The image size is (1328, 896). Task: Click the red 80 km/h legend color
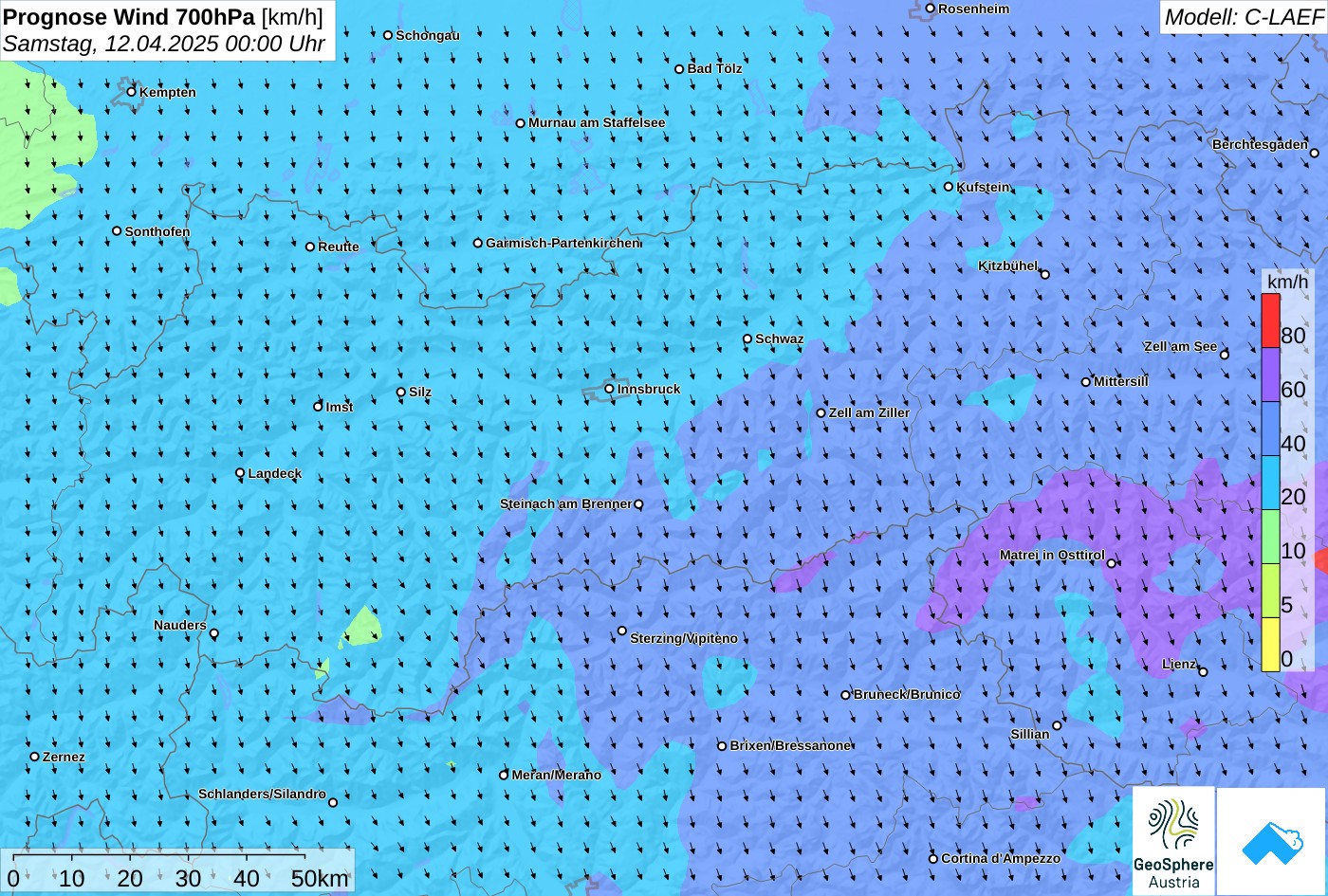pos(1270,320)
